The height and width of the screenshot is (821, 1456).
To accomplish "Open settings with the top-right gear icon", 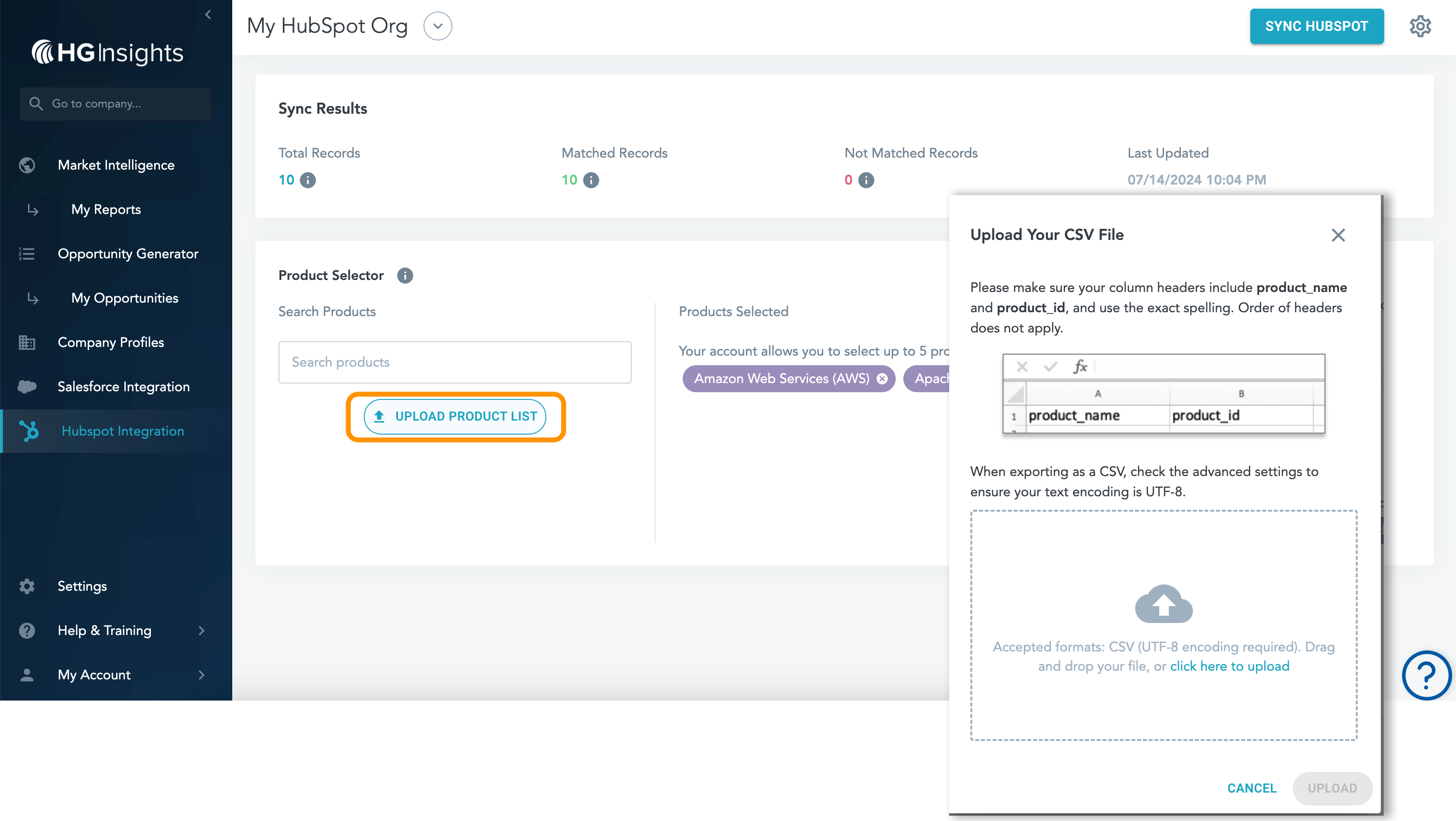I will pyautogui.click(x=1420, y=26).
